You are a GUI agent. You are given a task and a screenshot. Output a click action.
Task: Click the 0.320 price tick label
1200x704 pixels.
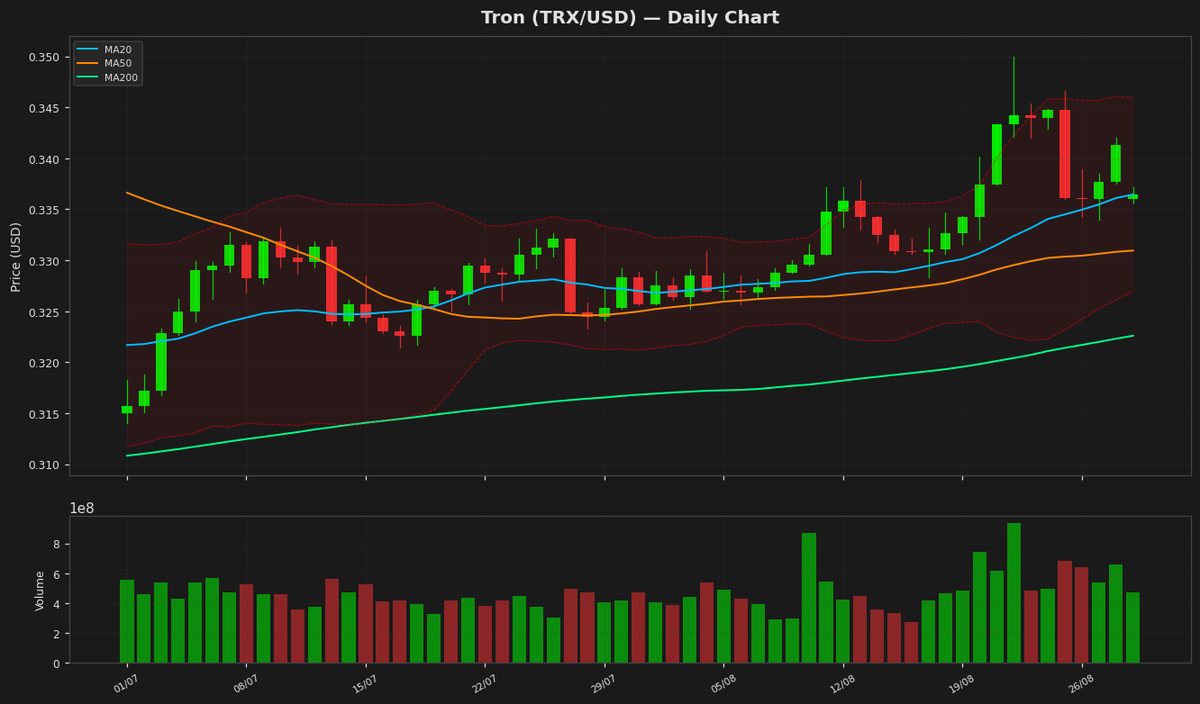tap(43, 363)
